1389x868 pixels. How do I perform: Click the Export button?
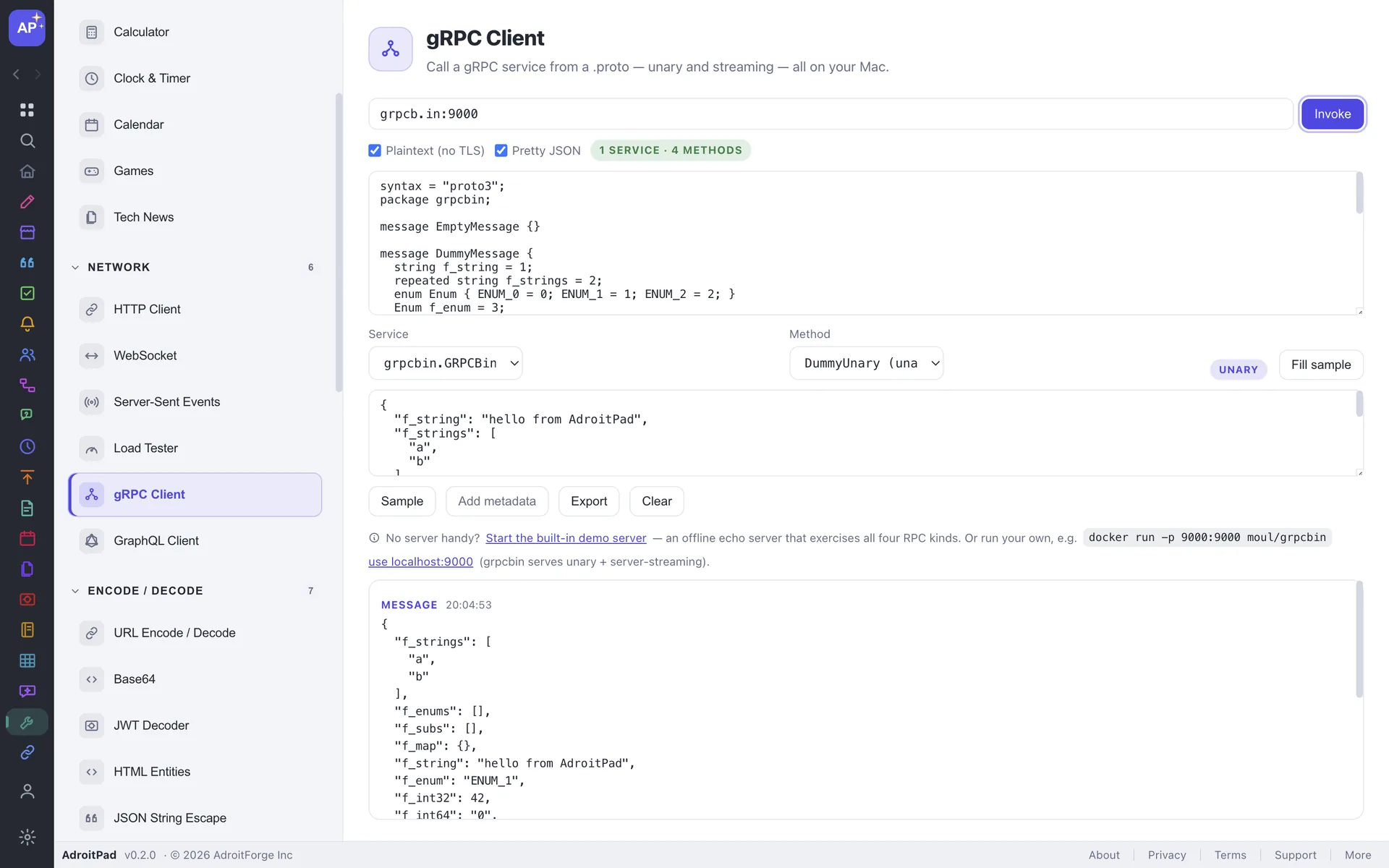tap(589, 501)
